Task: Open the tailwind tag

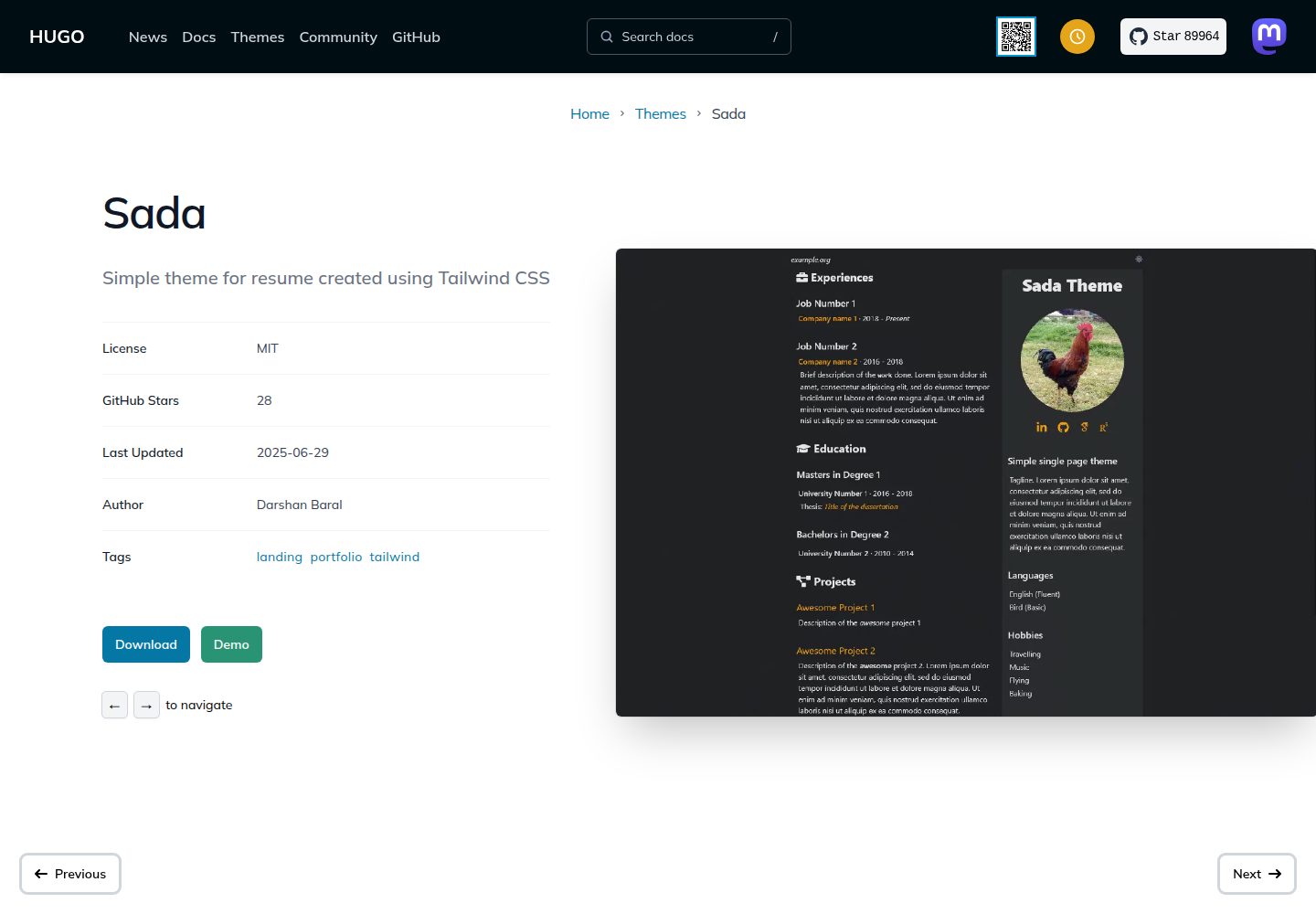Action: [x=395, y=557]
